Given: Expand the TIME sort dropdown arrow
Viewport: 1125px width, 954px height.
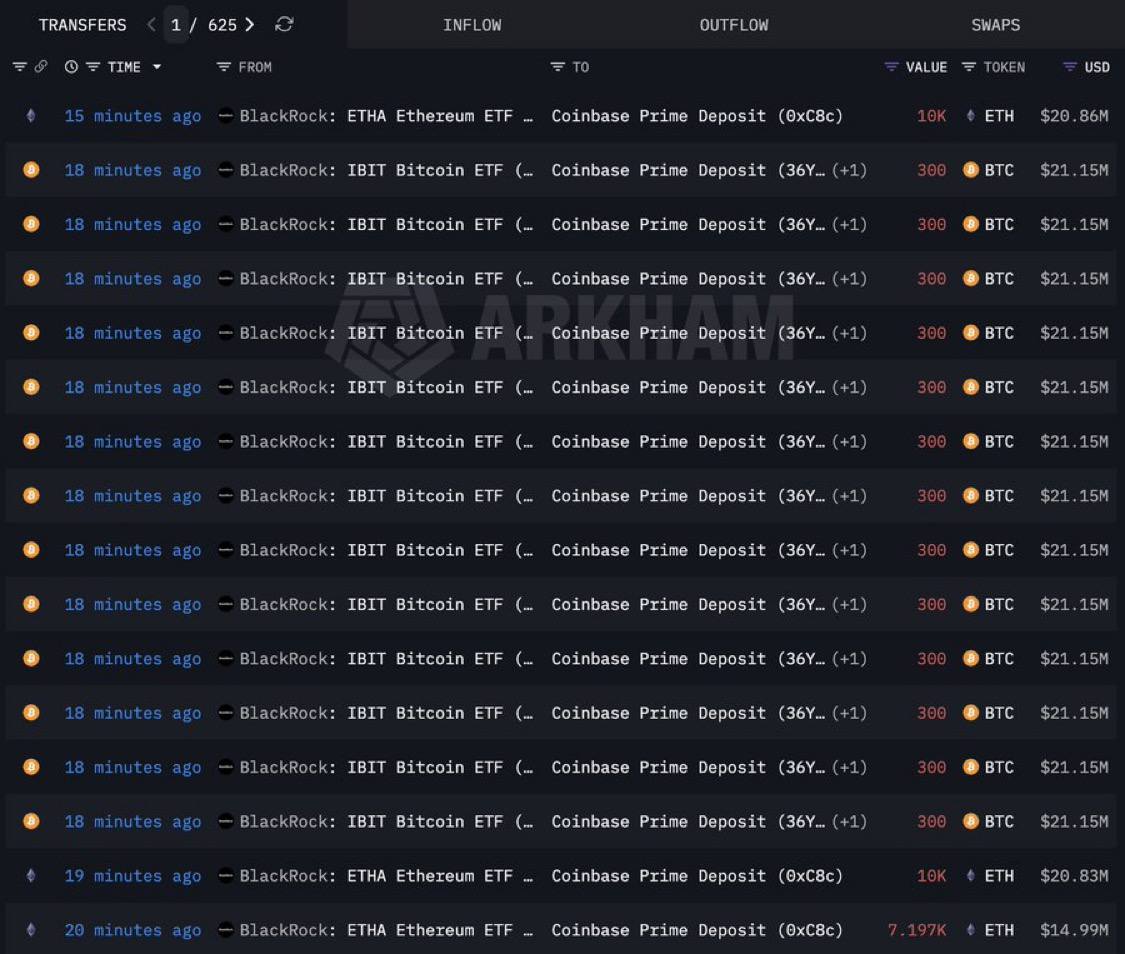Looking at the screenshot, I should coord(157,67).
